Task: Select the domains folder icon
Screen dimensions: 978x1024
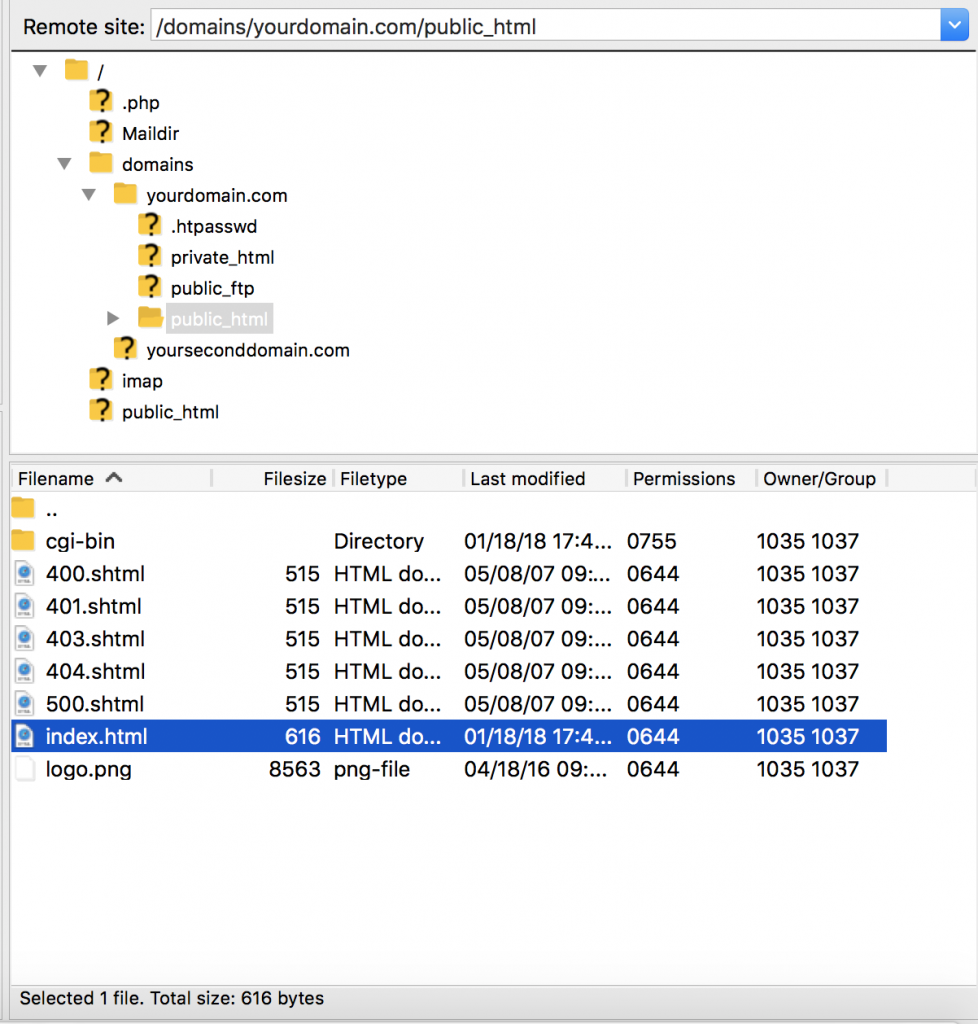Action: tap(101, 163)
